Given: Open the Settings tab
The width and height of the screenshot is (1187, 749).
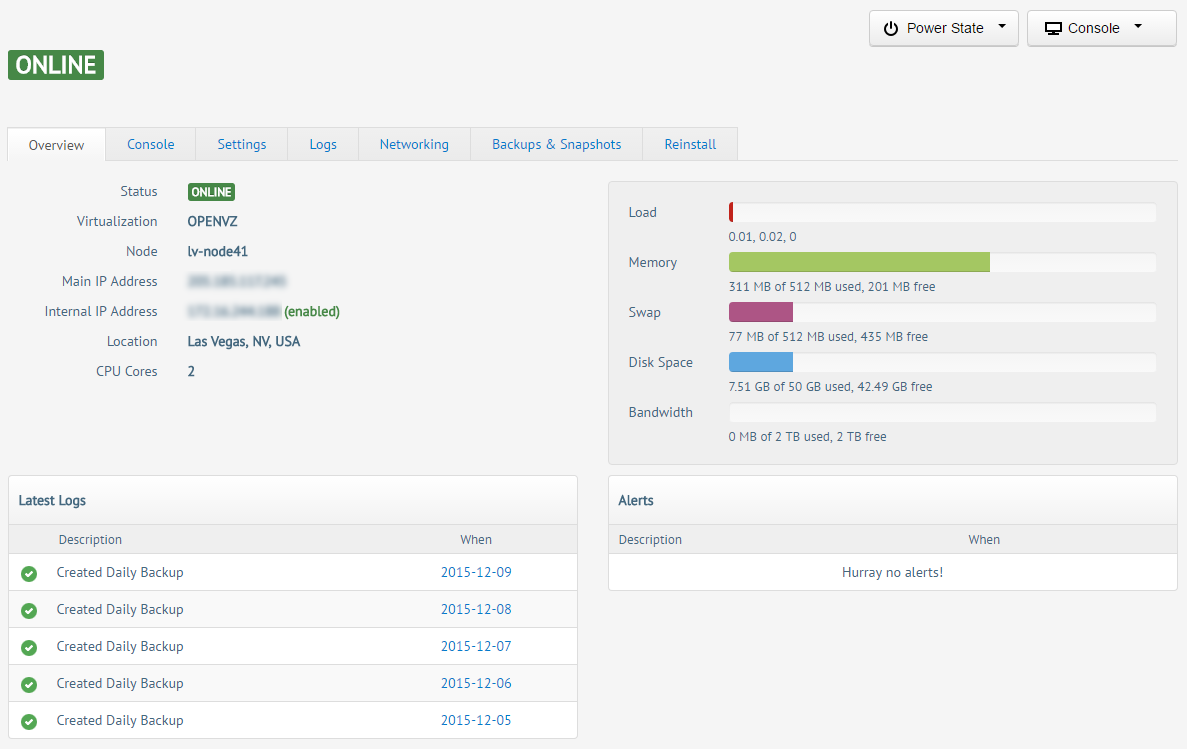Looking at the screenshot, I should [242, 144].
